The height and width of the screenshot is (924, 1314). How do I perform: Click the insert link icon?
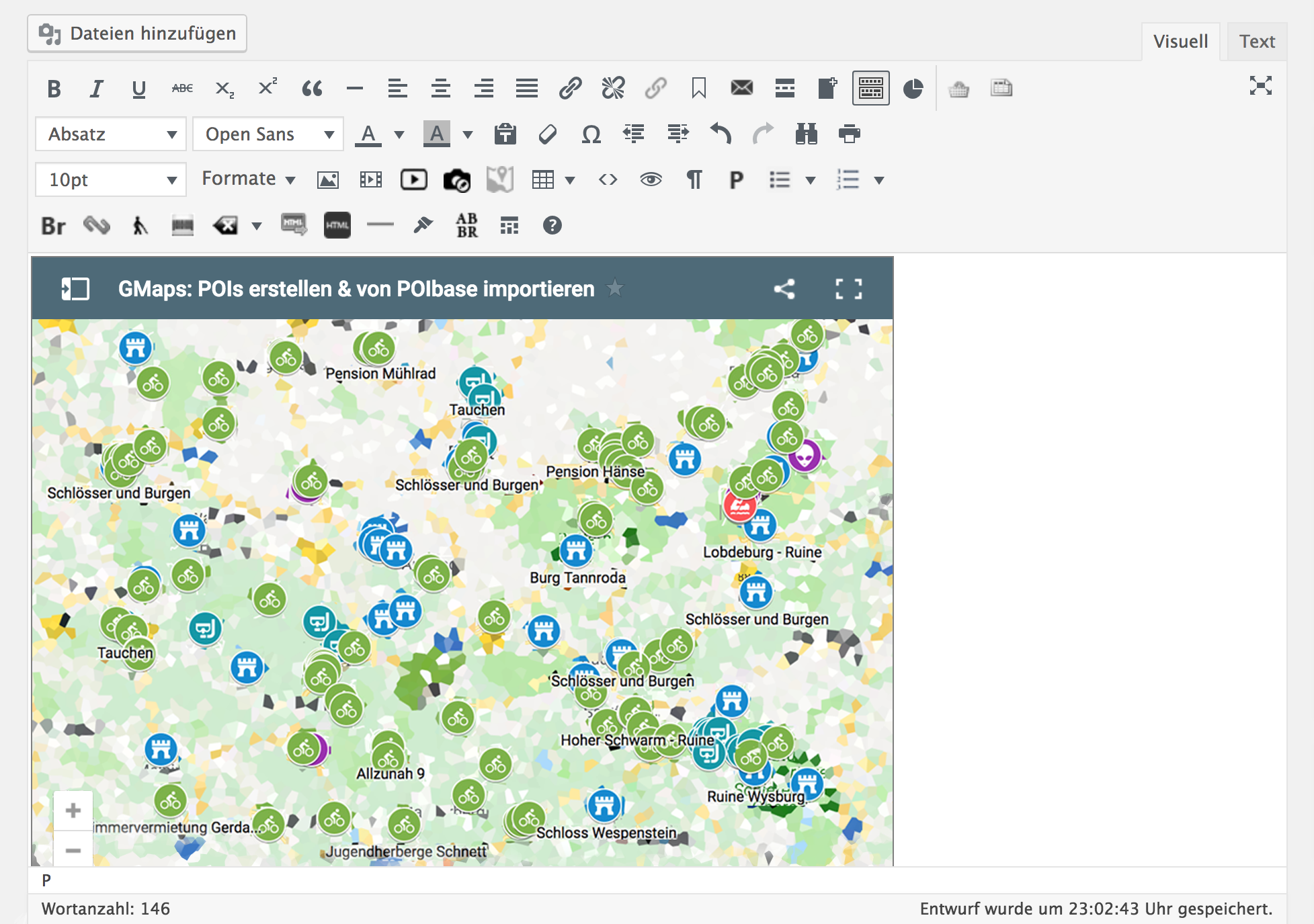pyautogui.click(x=570, y=89)
